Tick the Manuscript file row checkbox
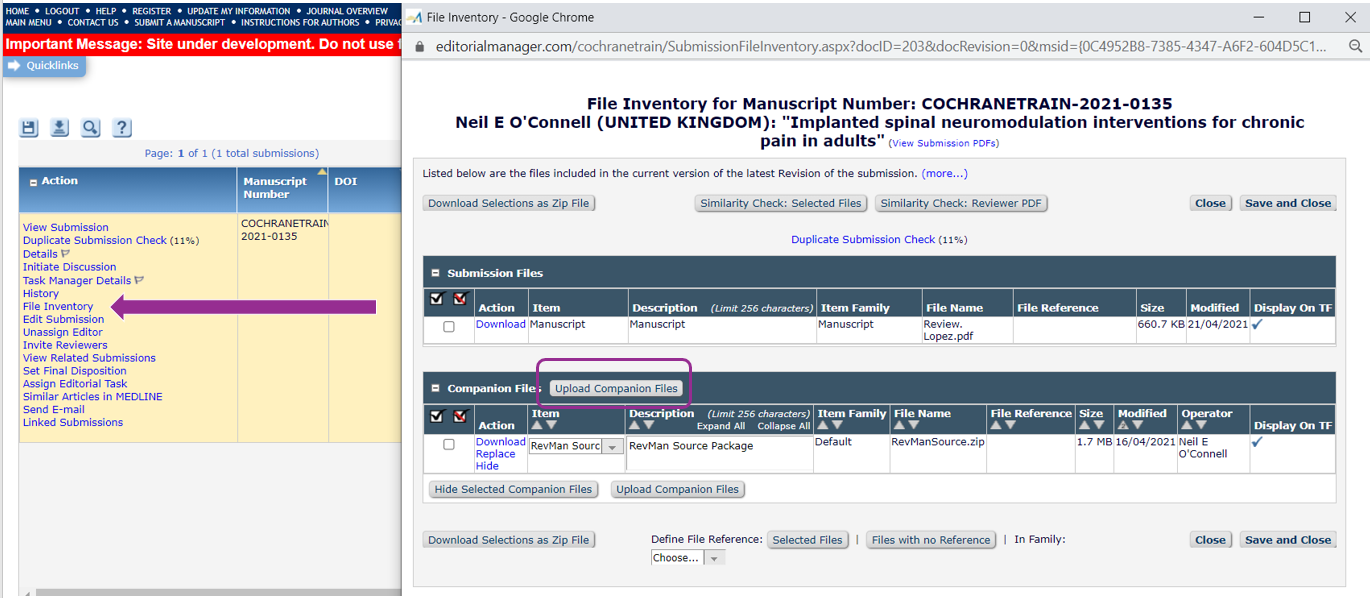 point(449,327)
